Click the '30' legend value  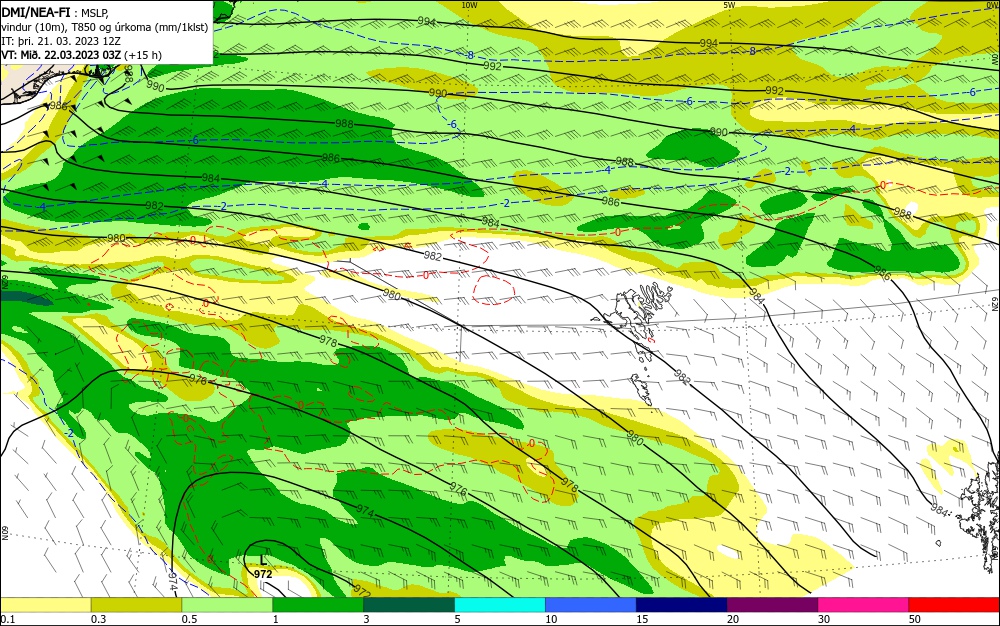coord(824,619)
